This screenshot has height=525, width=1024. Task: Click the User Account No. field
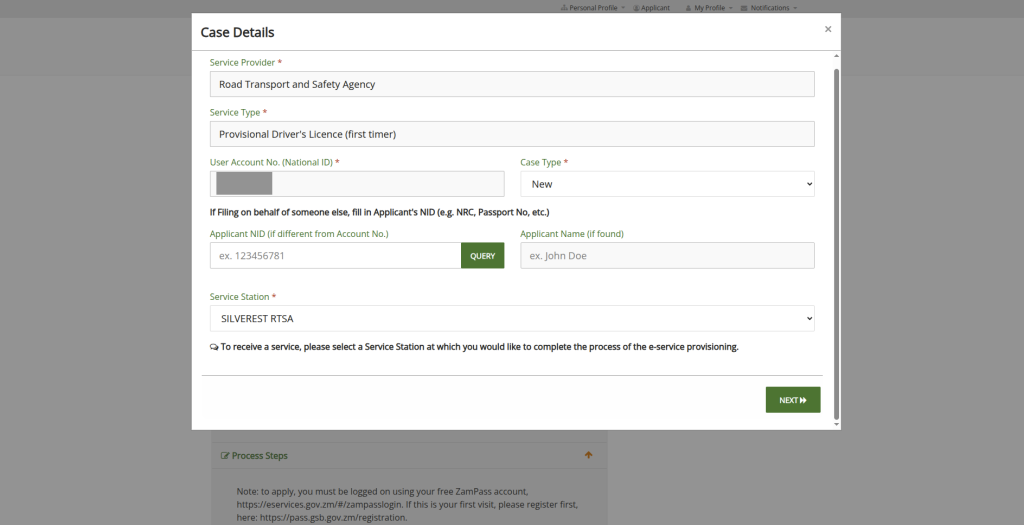pyautogui.click(x=357, y=184)
